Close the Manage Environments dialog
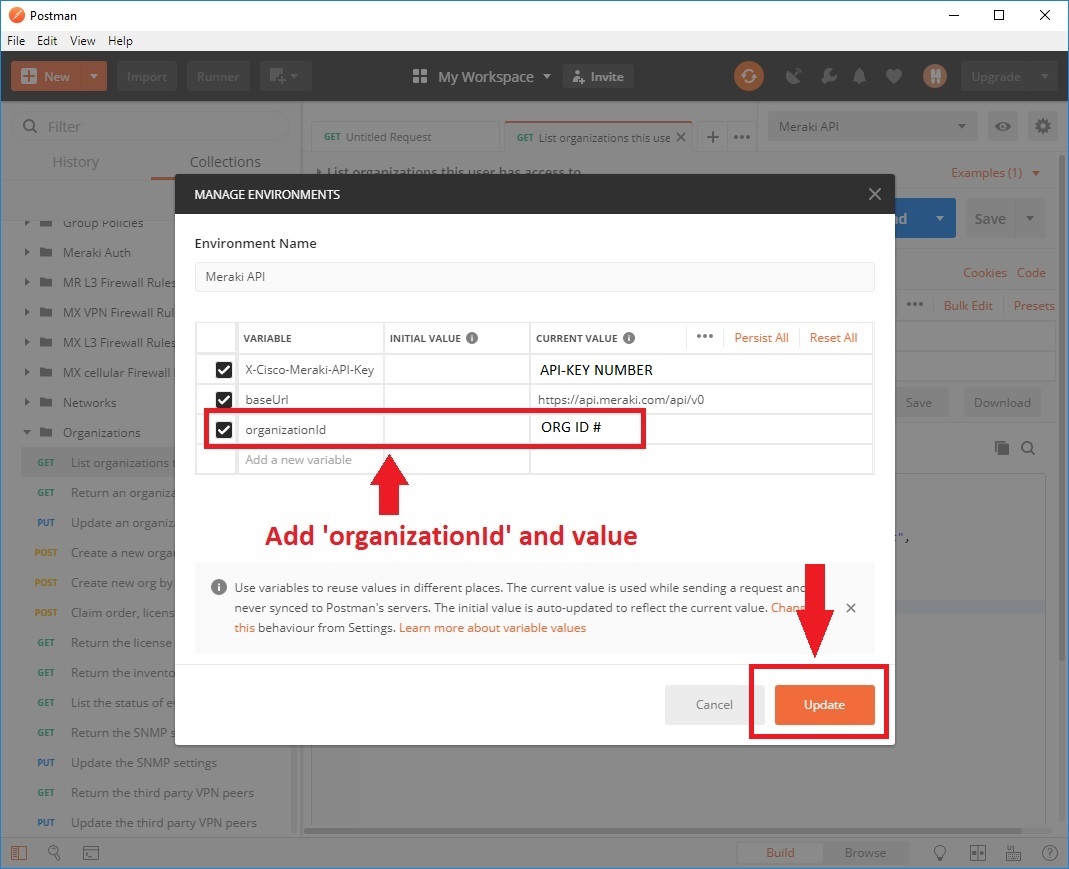 point(874,194)
